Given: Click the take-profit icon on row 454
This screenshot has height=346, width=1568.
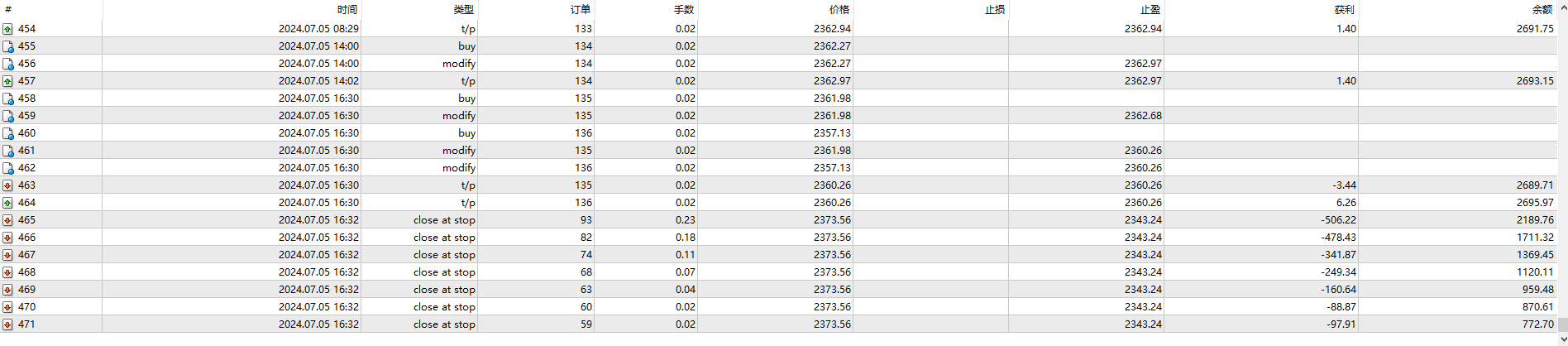Looking at the screenshot, I should pyautogui.click(x=7, y=29).
